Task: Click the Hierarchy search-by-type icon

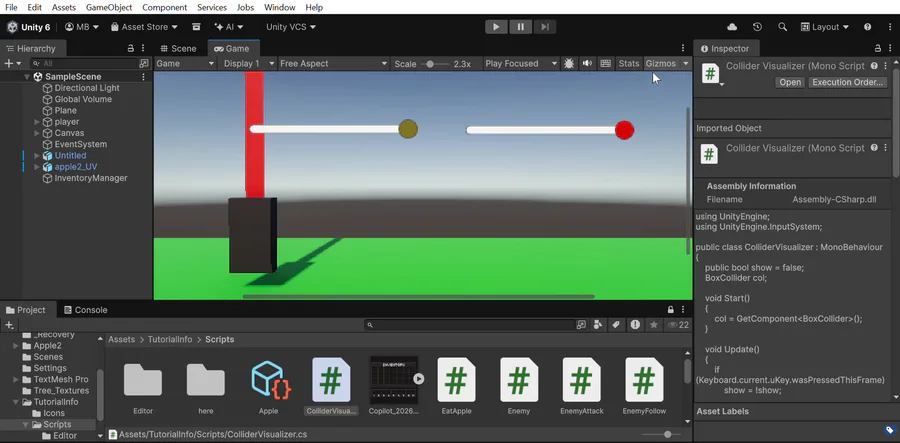Action: click(143, 64)
